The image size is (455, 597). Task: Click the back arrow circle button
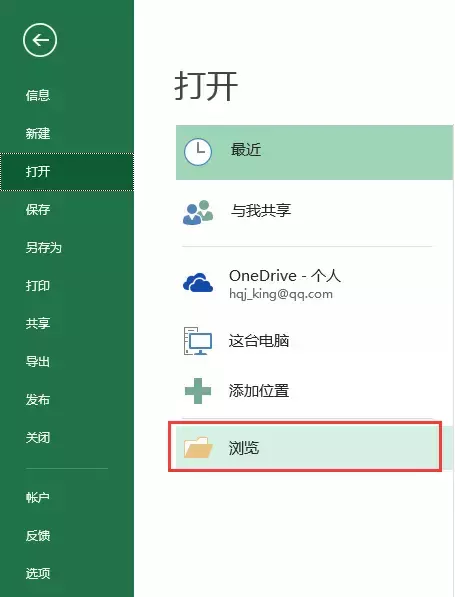tap(40, 40)
